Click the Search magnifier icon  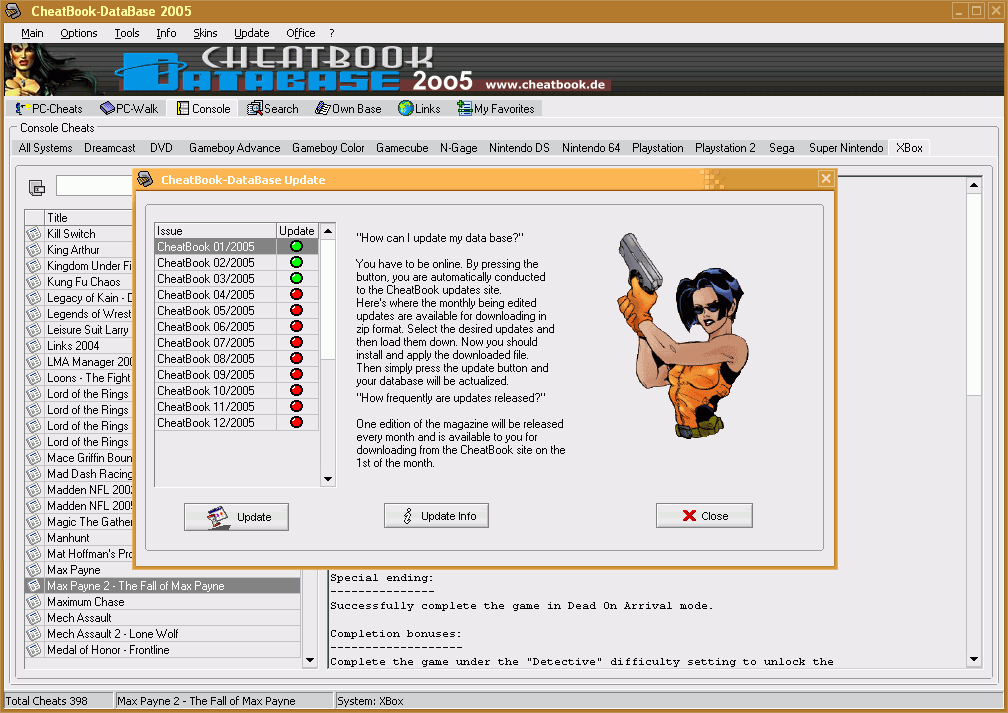point(255,109)
